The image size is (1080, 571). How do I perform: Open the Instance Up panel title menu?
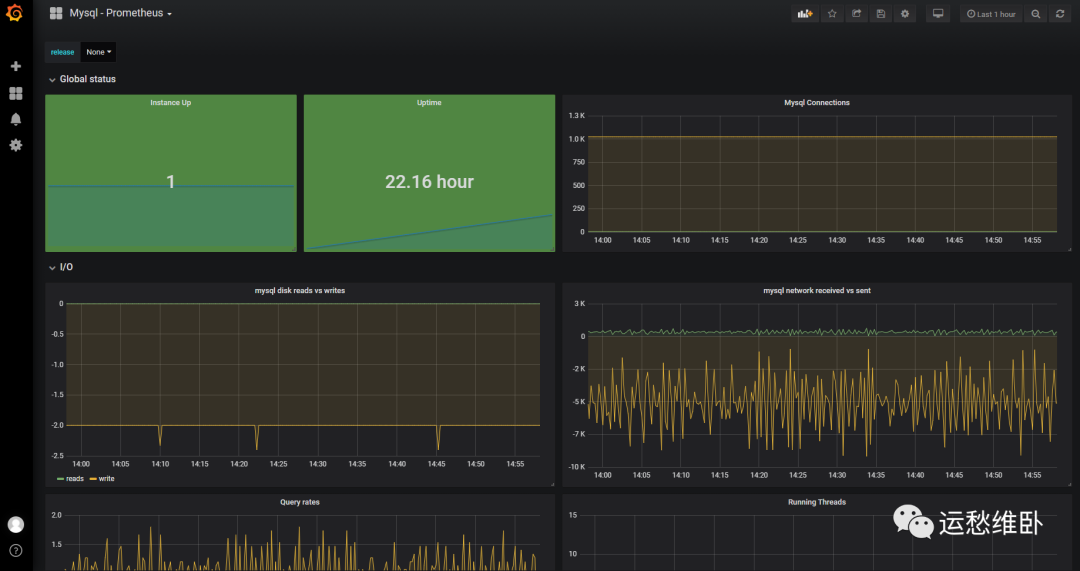click(171, 103)
